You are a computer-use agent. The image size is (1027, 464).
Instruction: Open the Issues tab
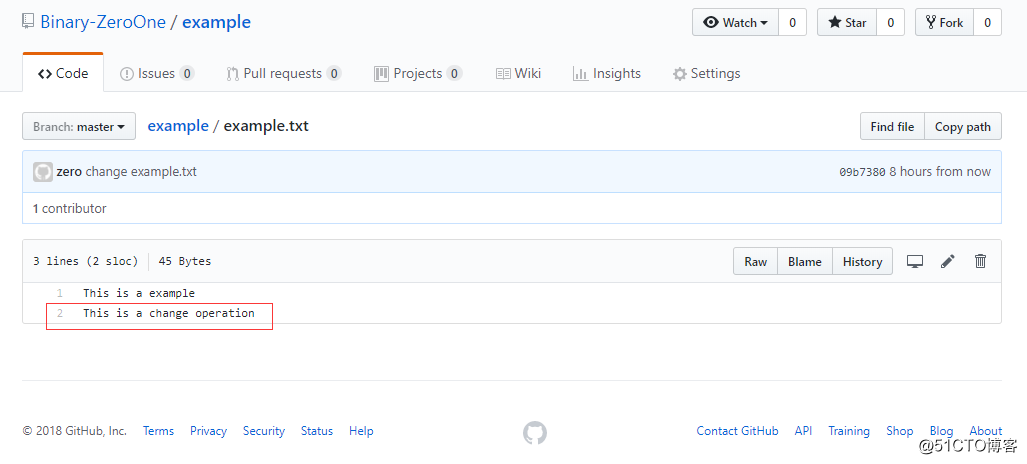(157, 73)
